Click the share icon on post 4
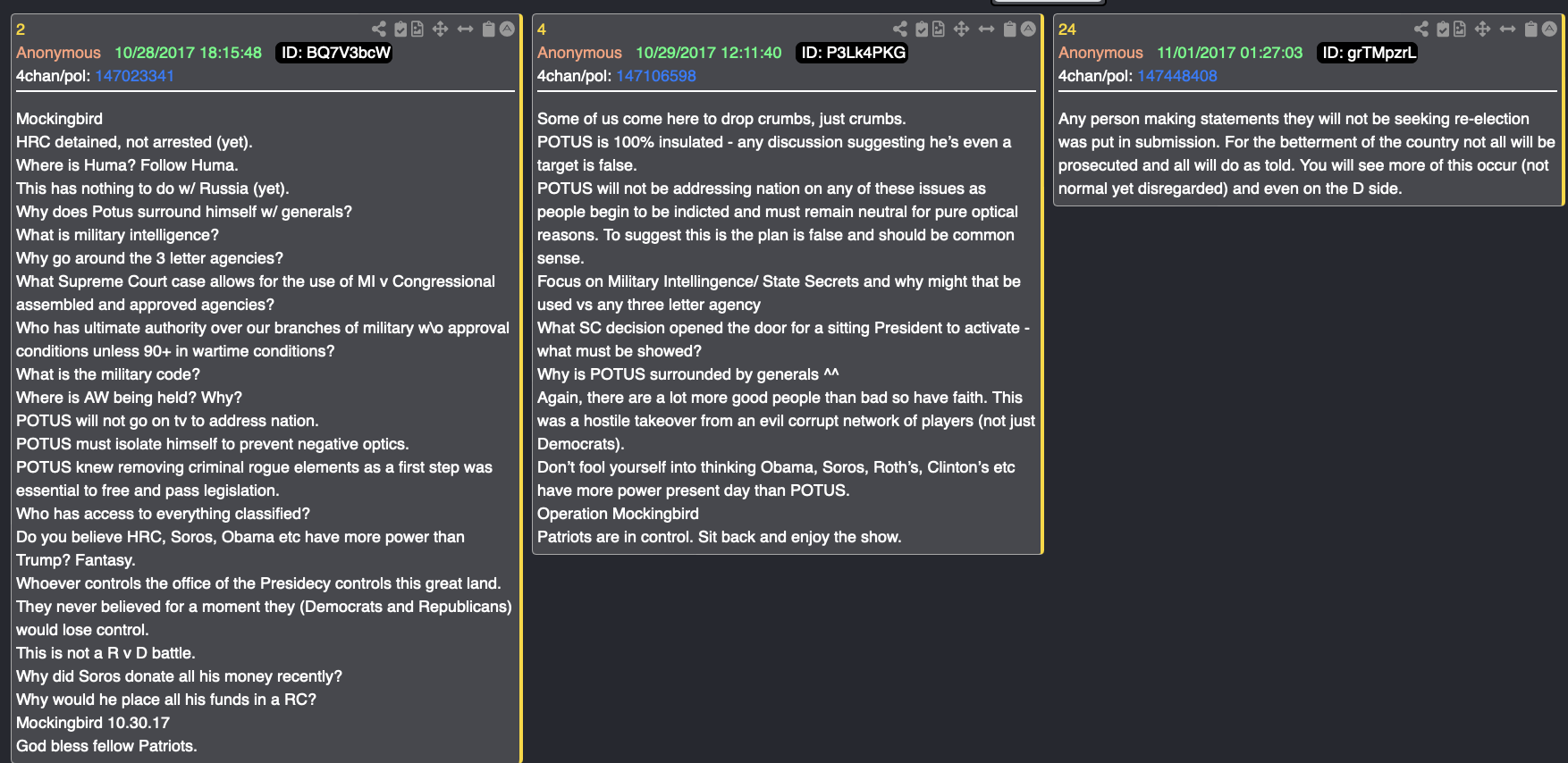Viewport: 1568px width, 763px height. pyautogui.click(x=900, y=29)
